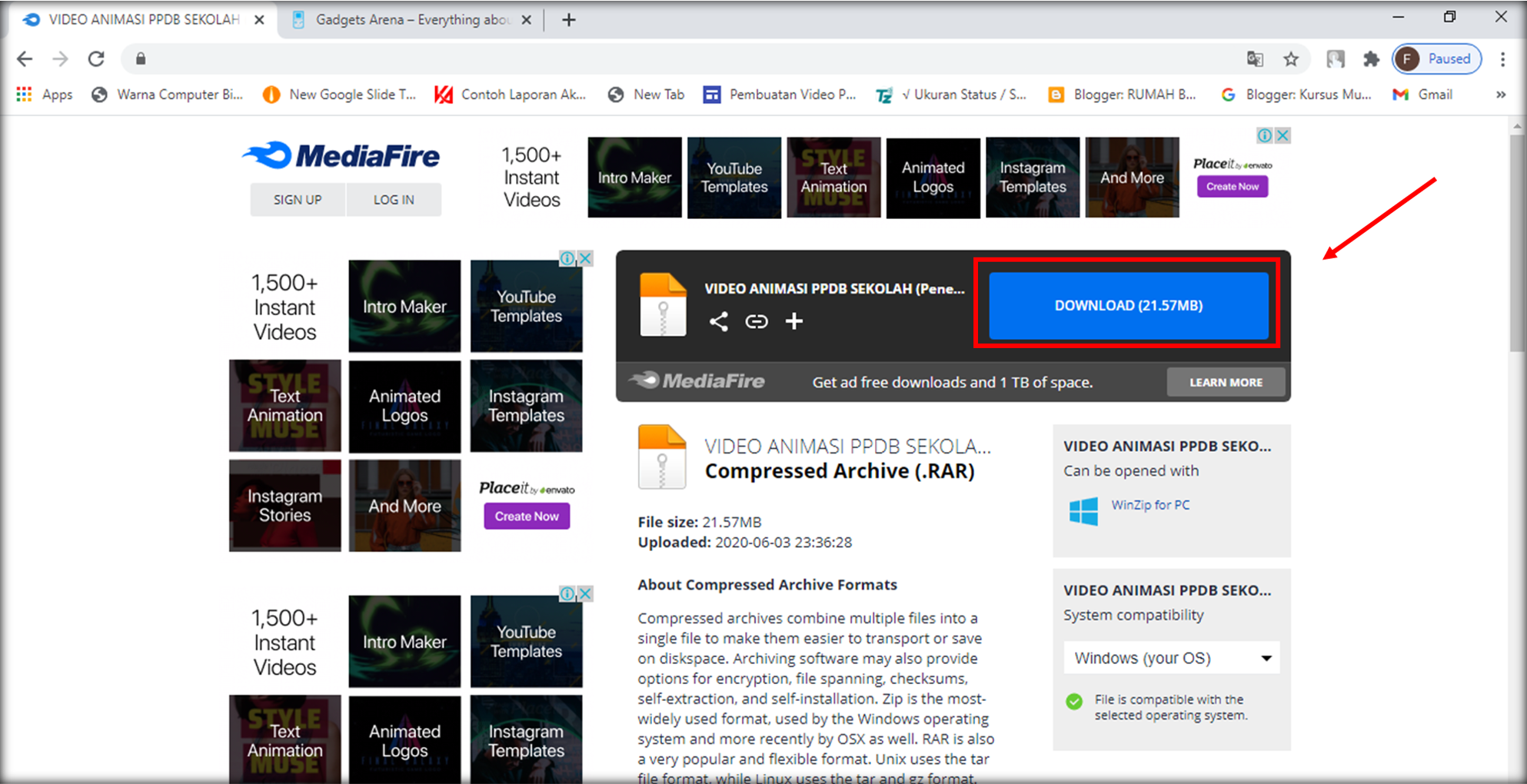The image size is (1527, 784).
Task: Expand the Windows (your OS) dropdown
Action: (x=1172, y=658)
